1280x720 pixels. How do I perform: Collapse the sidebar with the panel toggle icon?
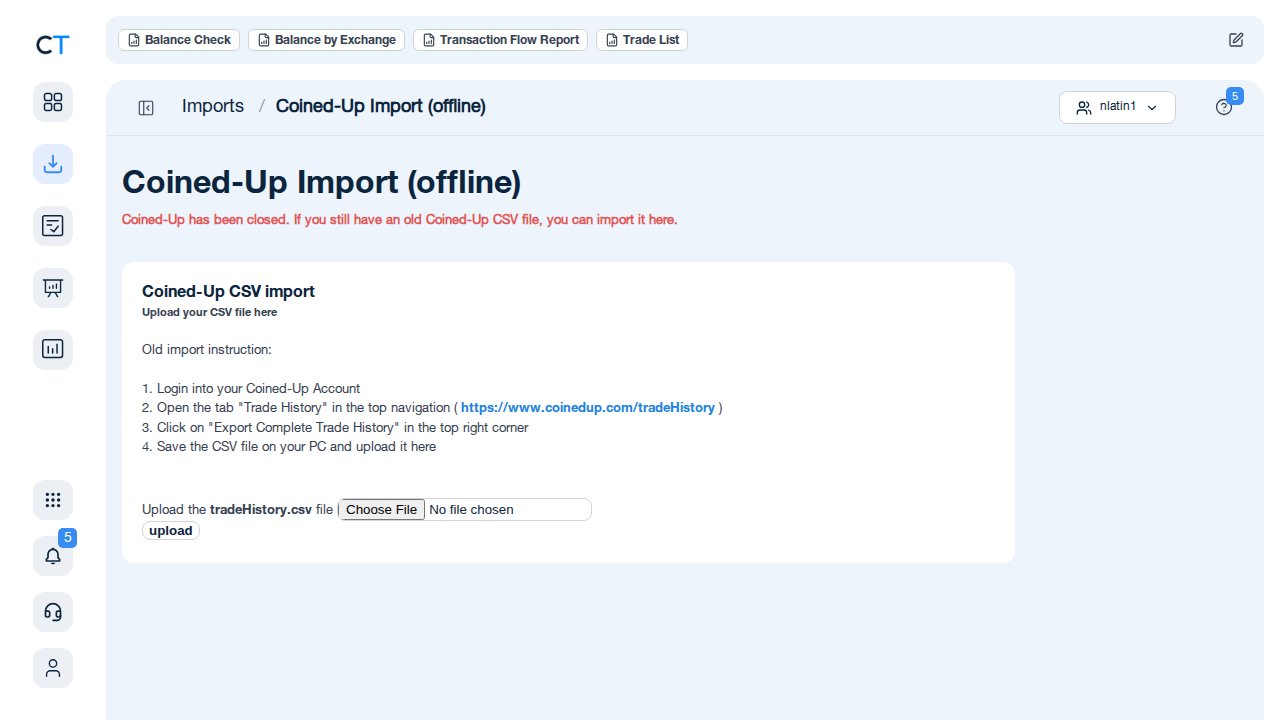(x=146, y=108)
